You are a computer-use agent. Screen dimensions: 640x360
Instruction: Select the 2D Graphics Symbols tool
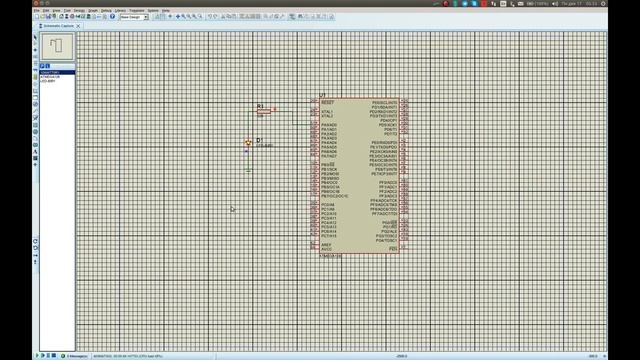point(36,158)
